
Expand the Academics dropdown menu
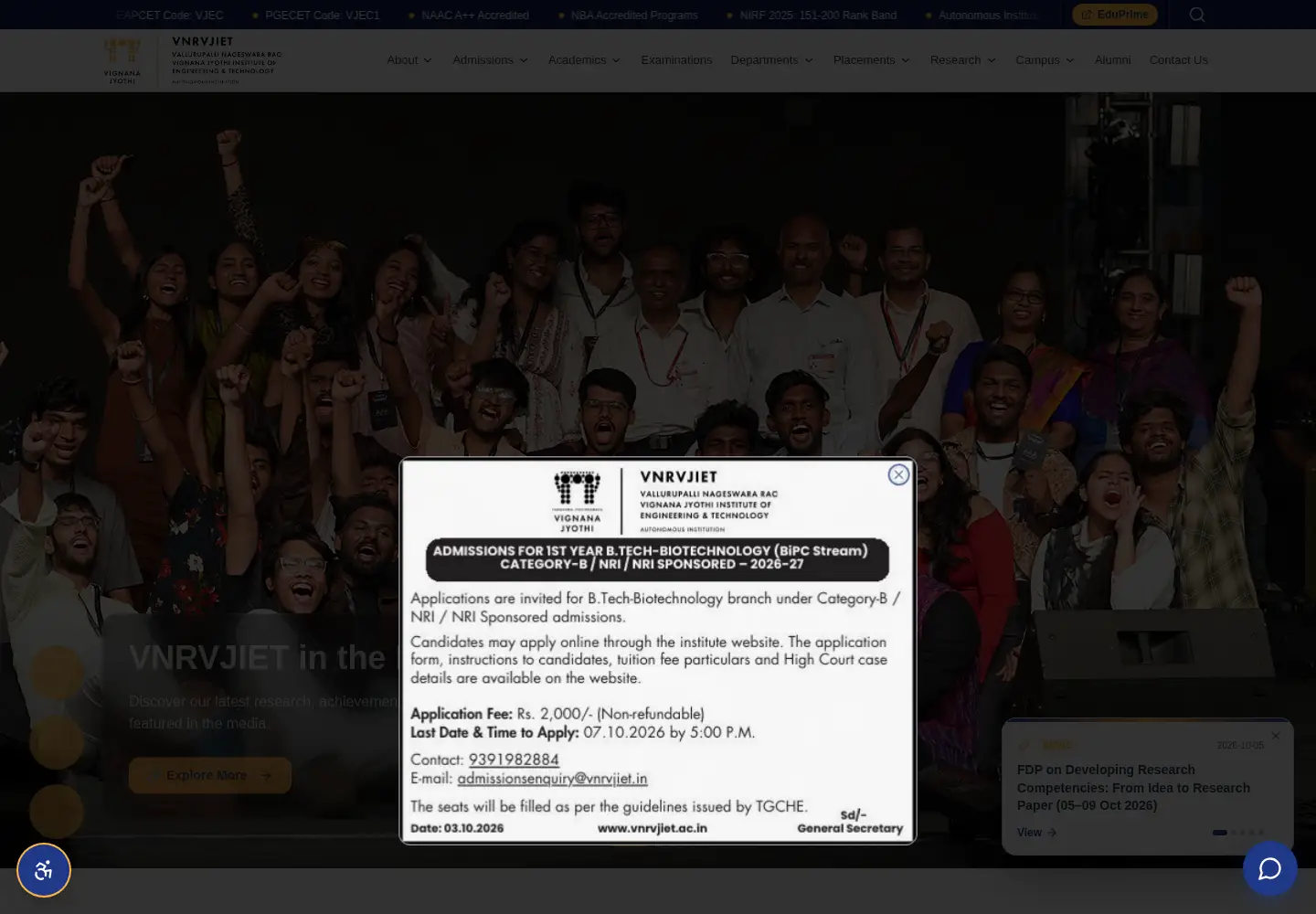click(585, 60)
